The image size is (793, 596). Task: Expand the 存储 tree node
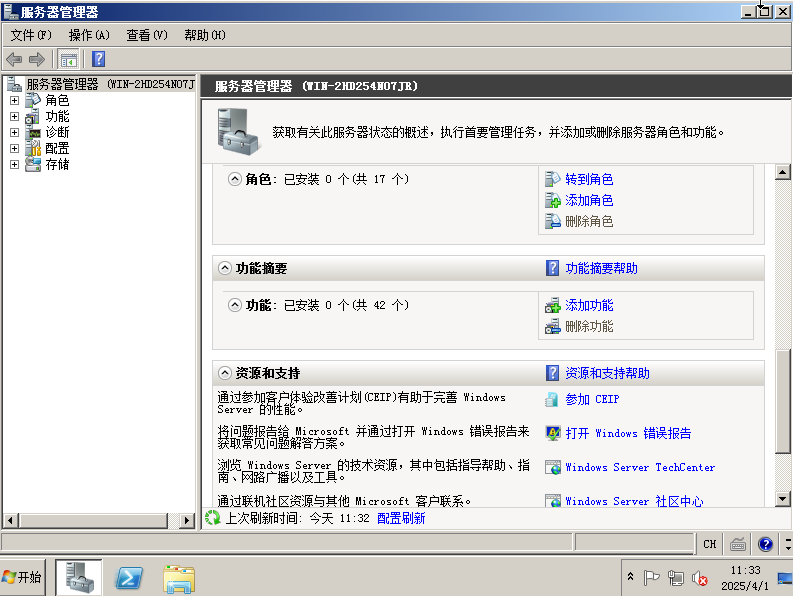(x=15, y=164)
